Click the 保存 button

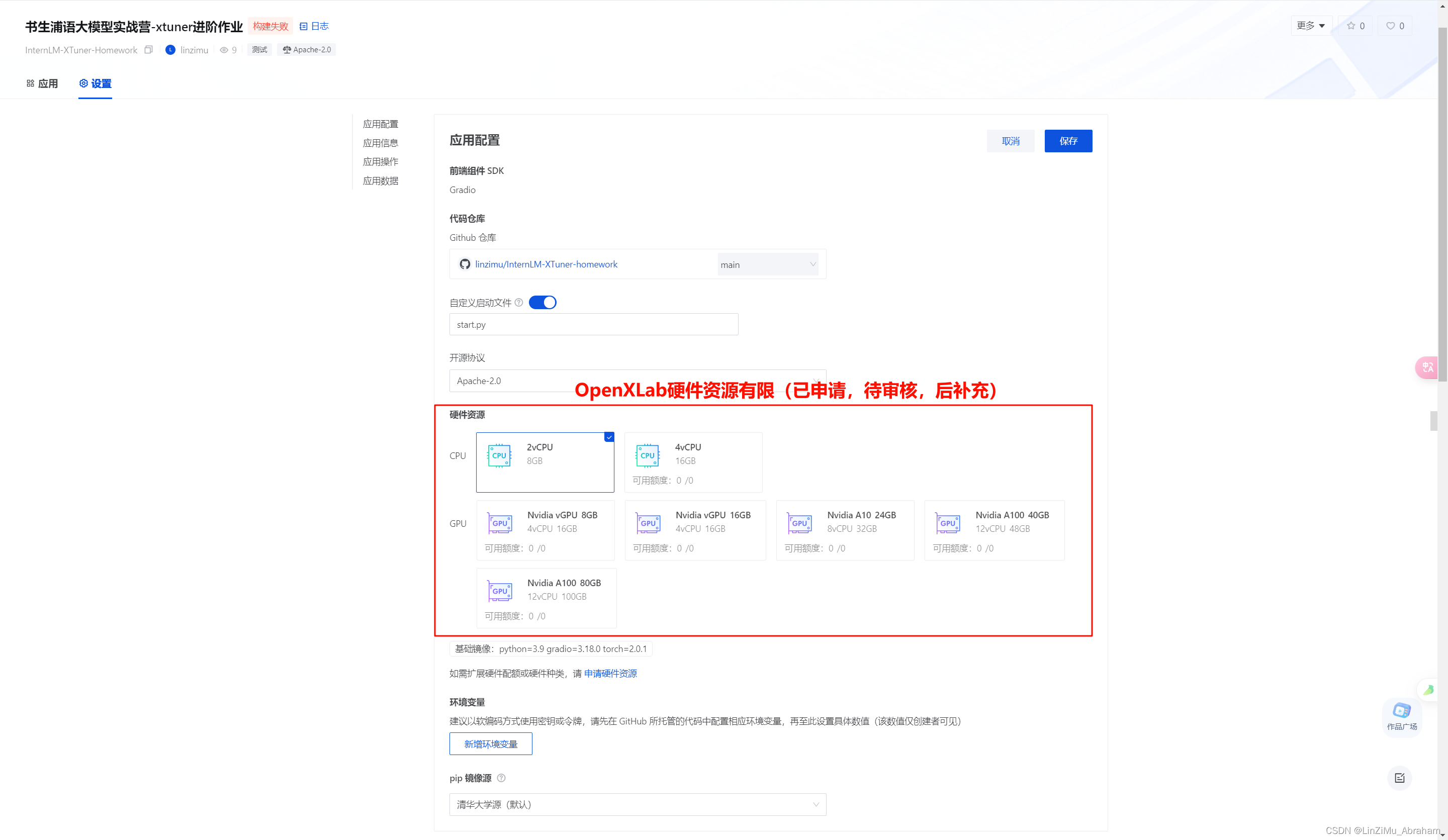tap(1068, 141)
